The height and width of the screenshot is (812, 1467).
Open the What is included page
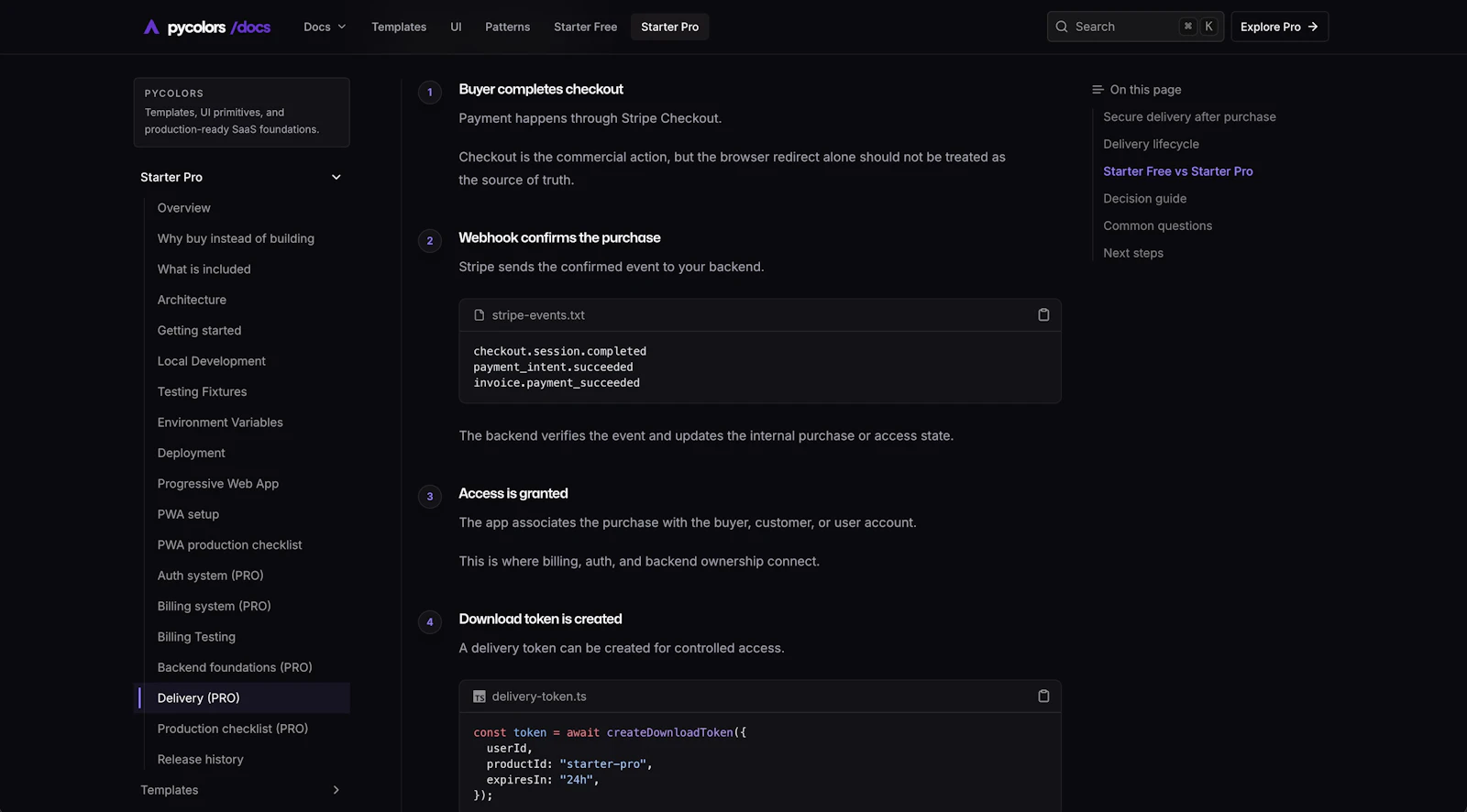tap(204, 269)
